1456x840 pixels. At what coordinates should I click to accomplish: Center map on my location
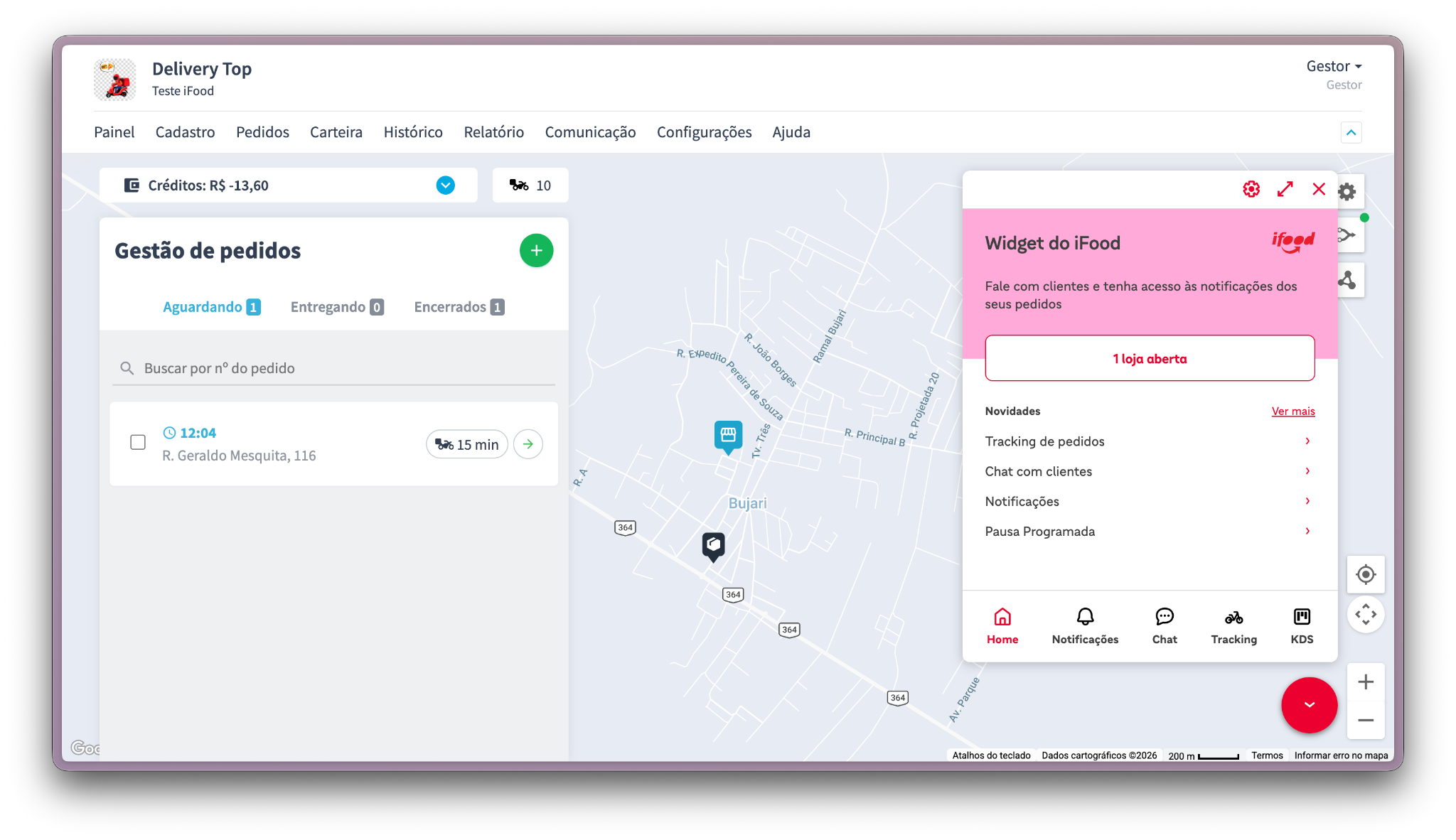(x=1365, y=574)
